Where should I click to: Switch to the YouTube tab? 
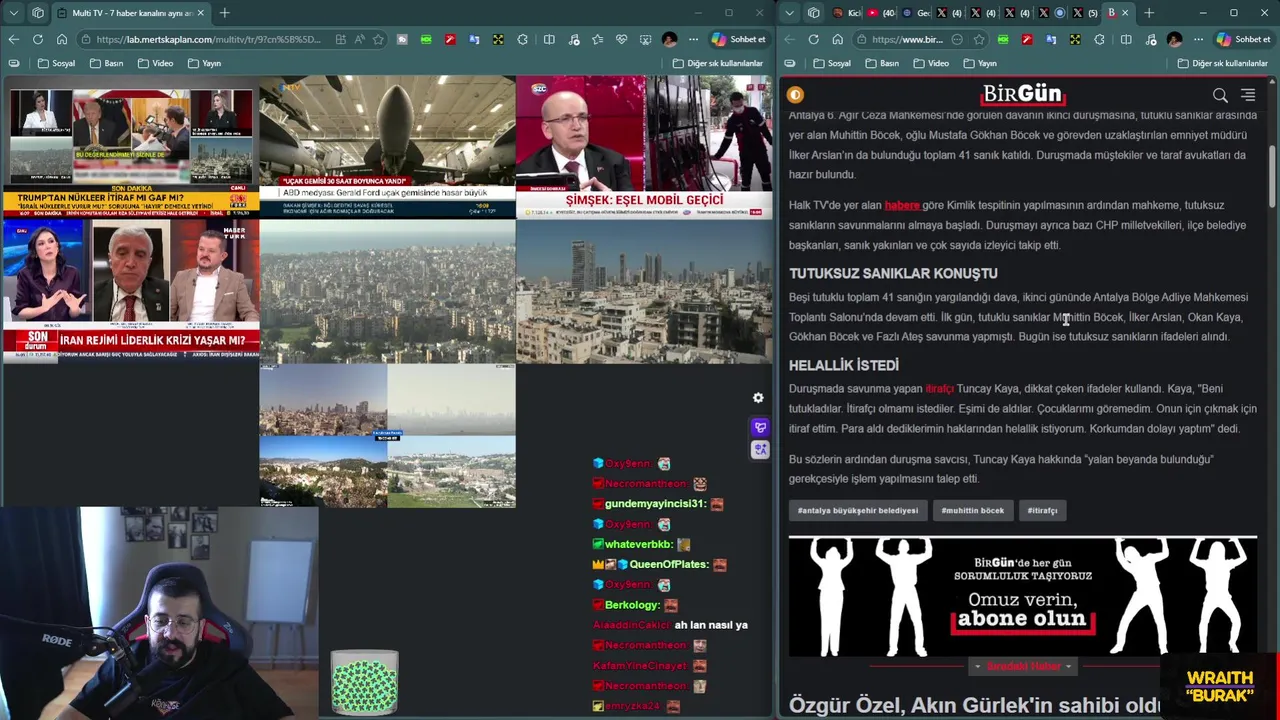881,13
